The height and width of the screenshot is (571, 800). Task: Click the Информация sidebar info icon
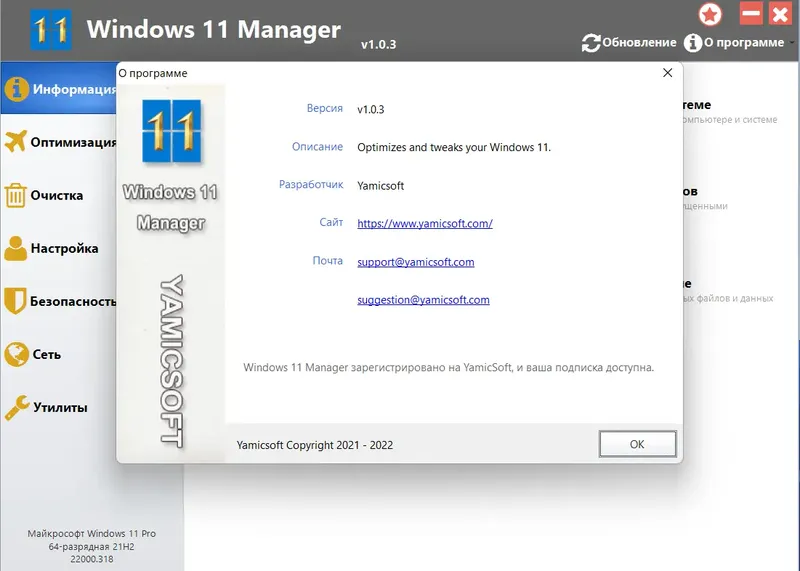16,89
